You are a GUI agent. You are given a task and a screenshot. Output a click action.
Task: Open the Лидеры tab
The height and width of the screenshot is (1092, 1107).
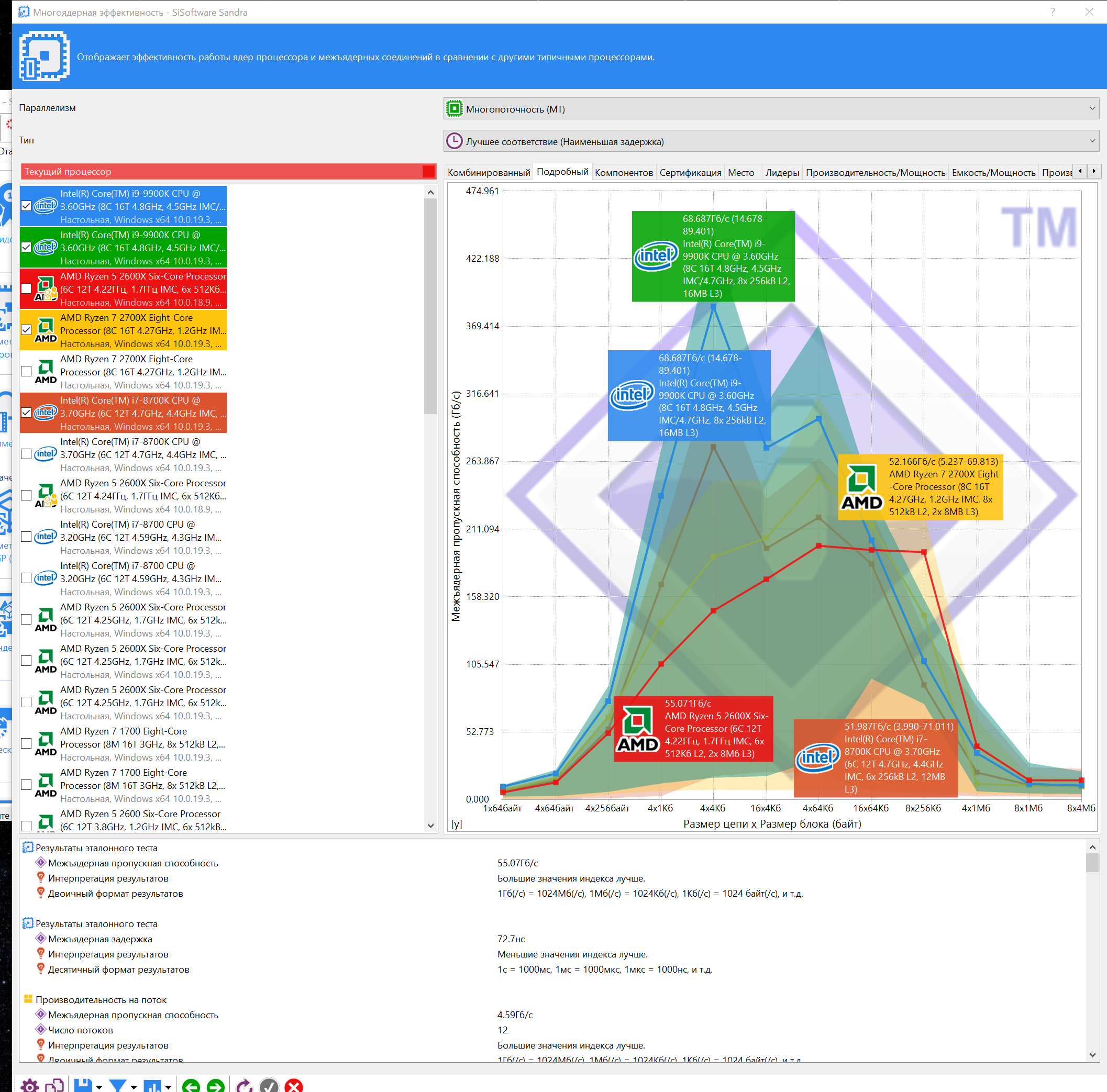(x=781, y=172)
